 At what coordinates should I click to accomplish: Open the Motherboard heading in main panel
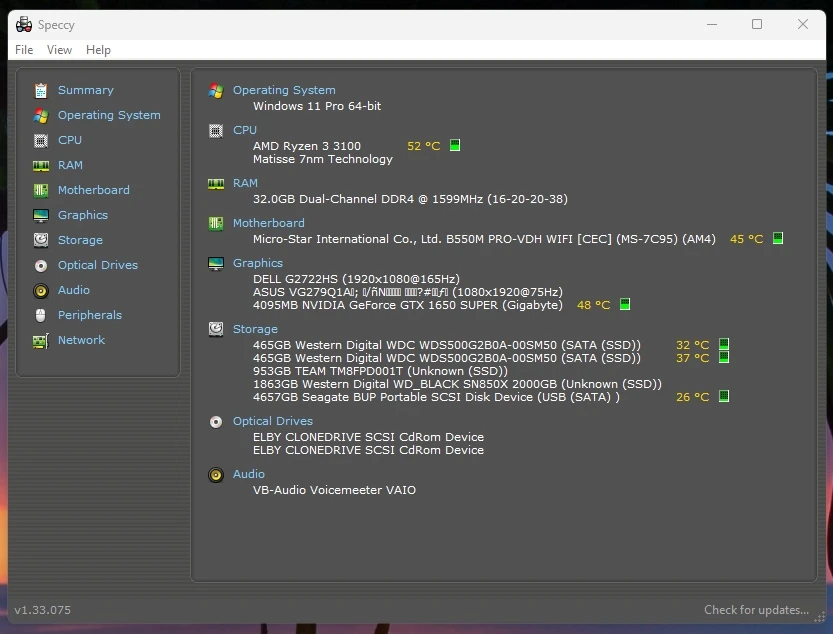[268, 223]
